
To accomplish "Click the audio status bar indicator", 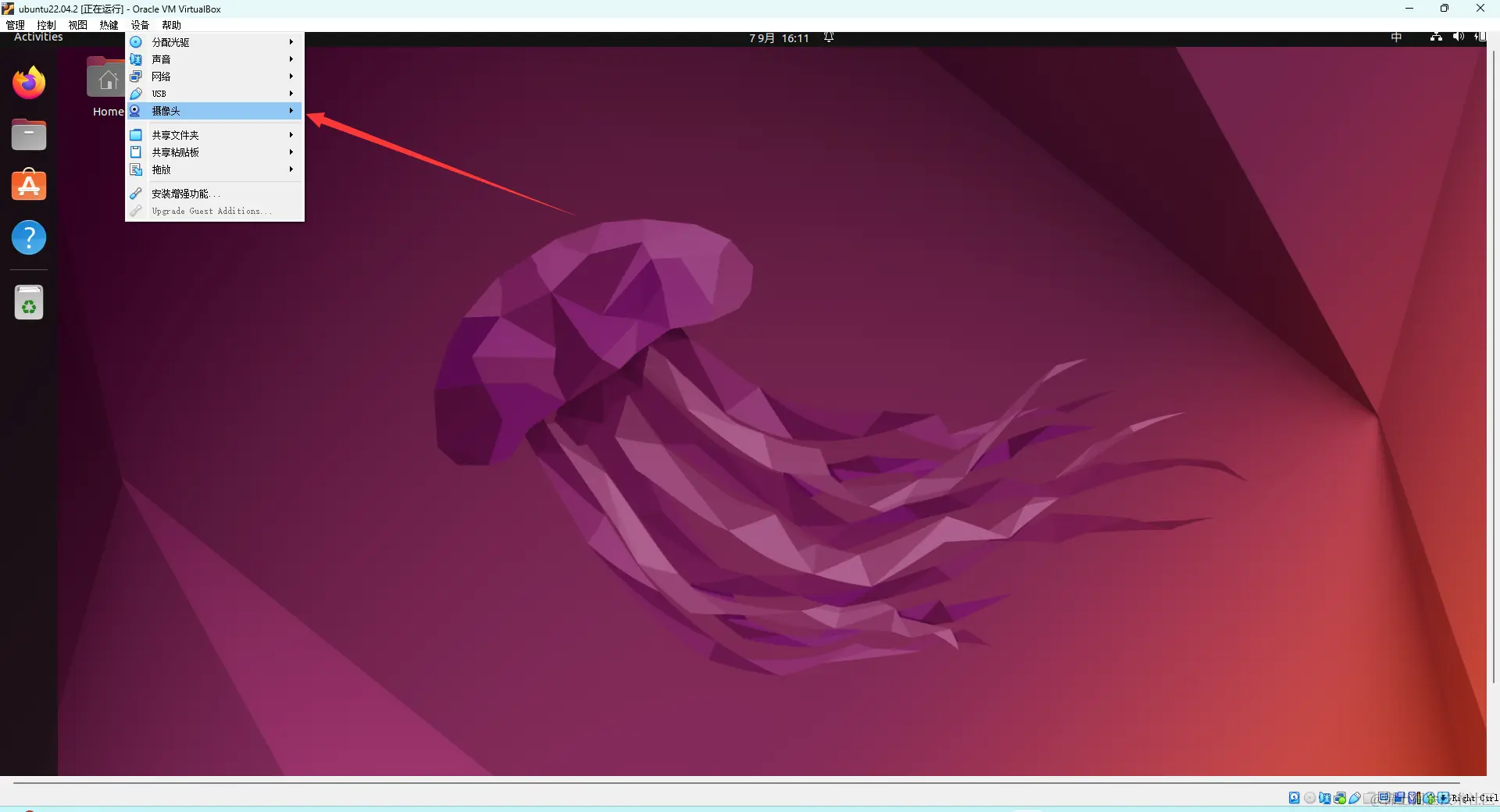I will 1325,798.
